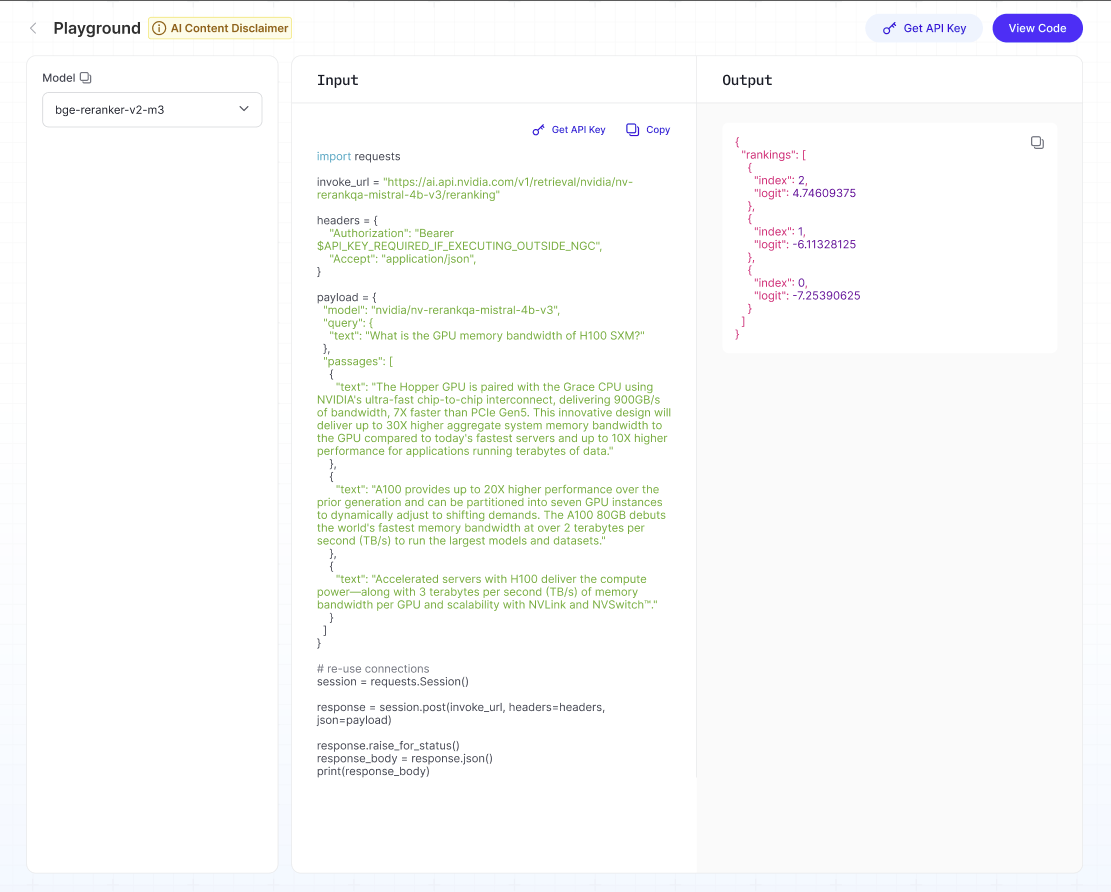Open the AI Content Disclaimer text
Image resolution: width=1111 pixels, height=892 pixels.
click(229, 28)
